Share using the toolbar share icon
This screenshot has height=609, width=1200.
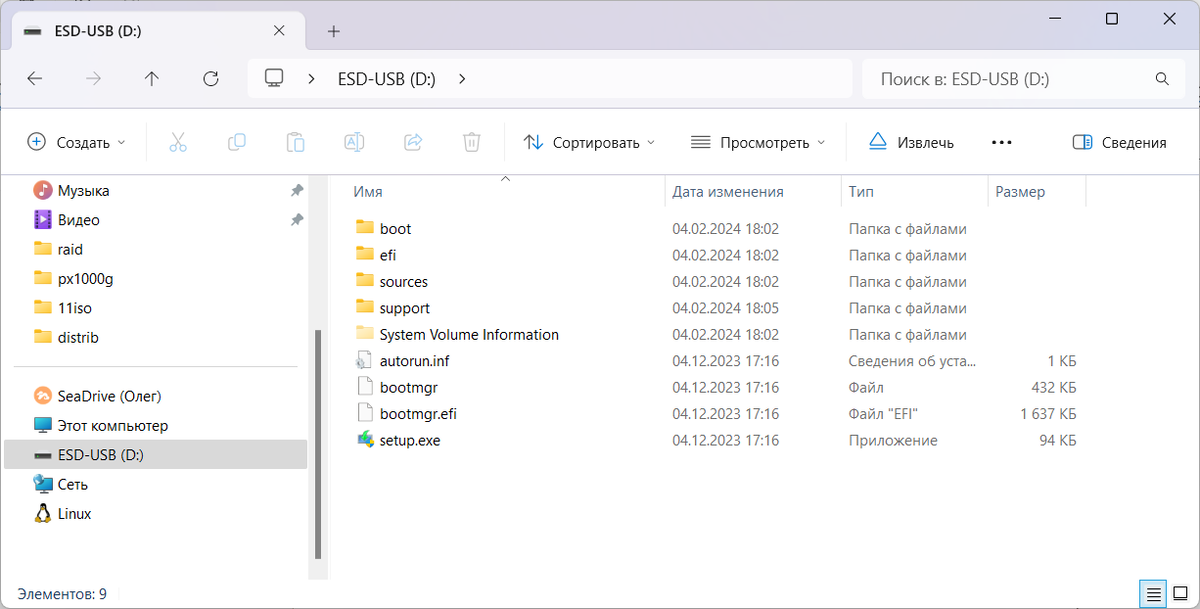412,142
